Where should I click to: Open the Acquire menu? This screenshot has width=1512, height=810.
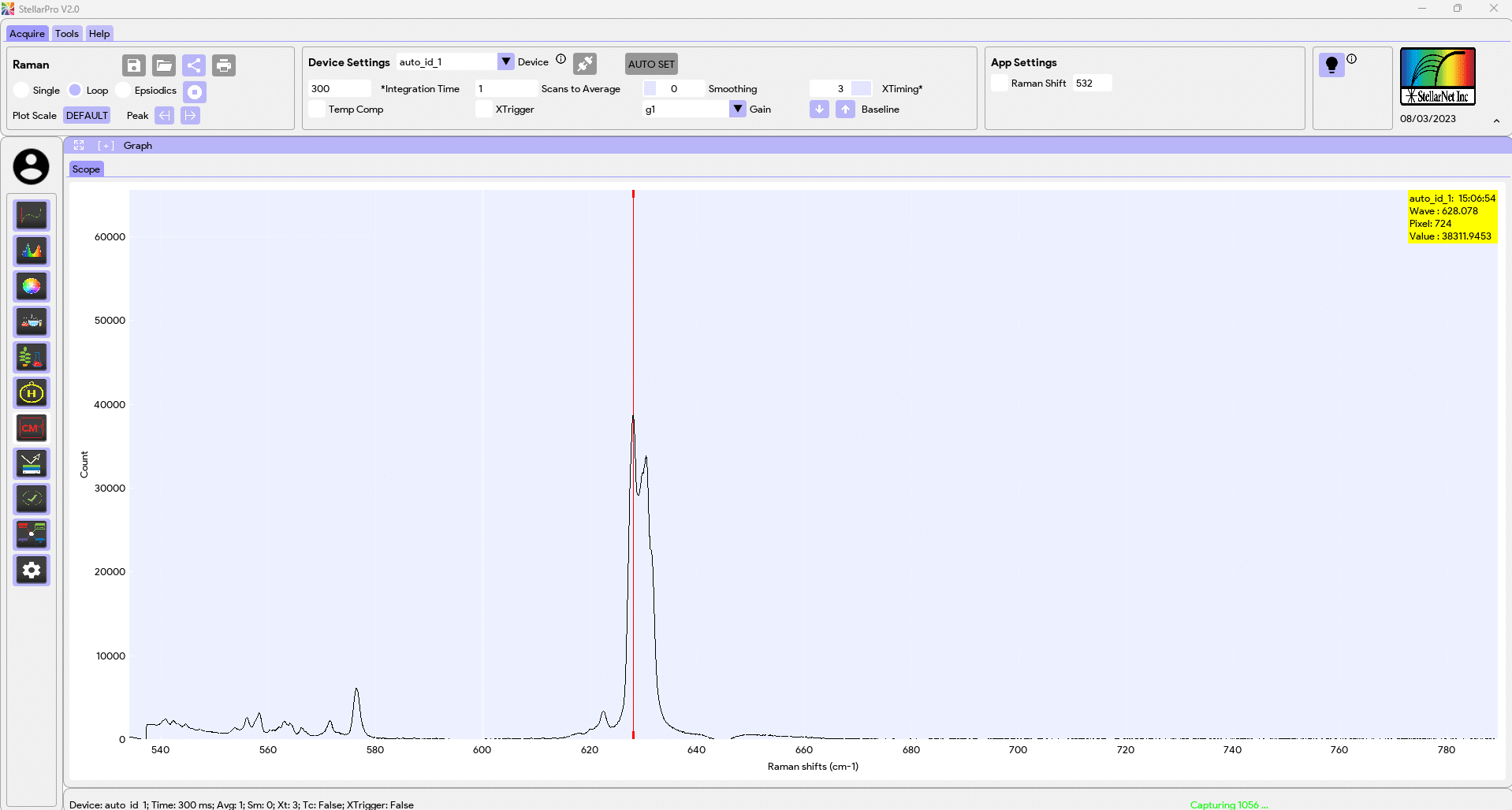[28, 34]
